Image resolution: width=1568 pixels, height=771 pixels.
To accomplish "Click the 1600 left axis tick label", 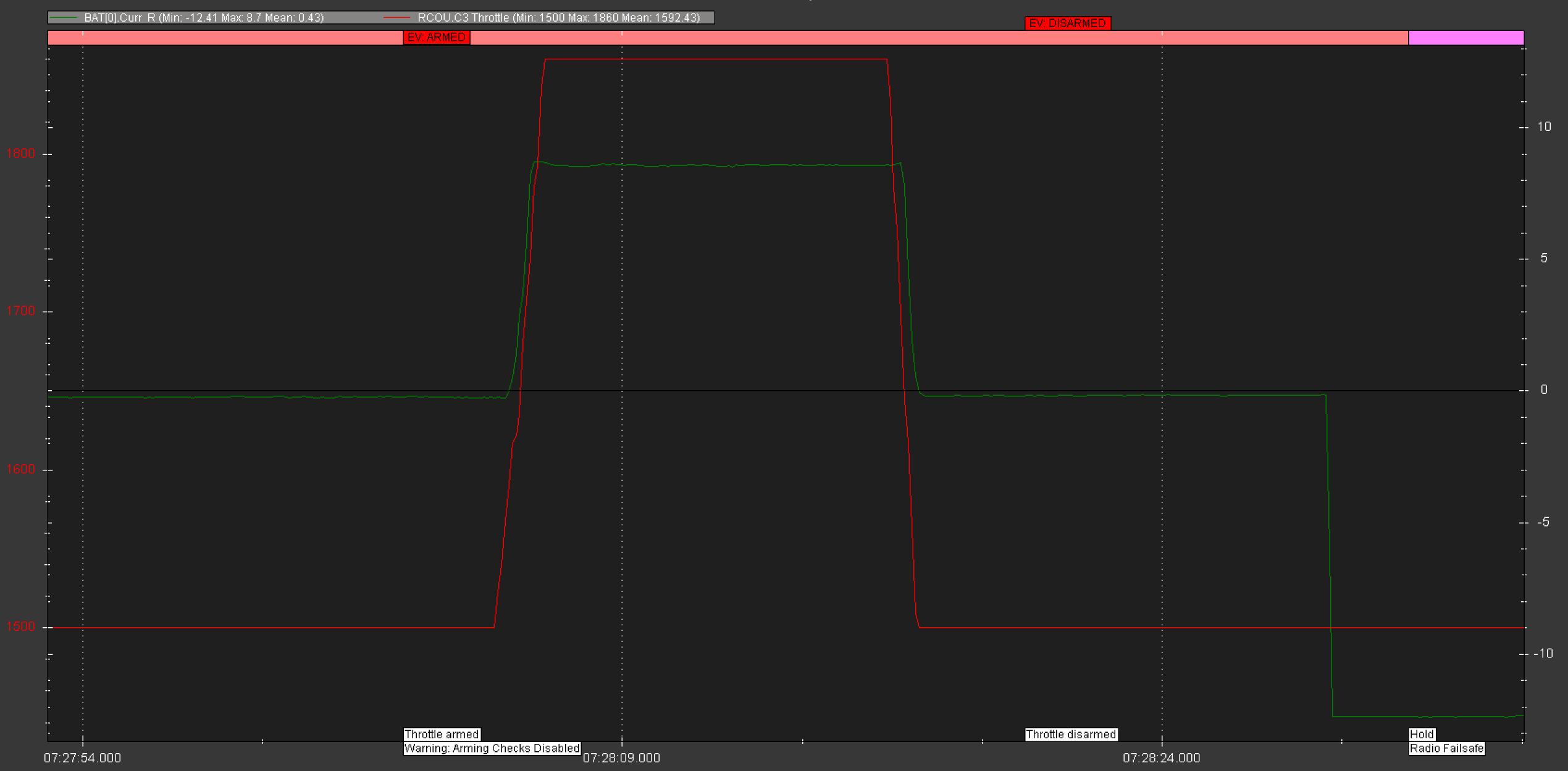I will [x=20, y=469].
